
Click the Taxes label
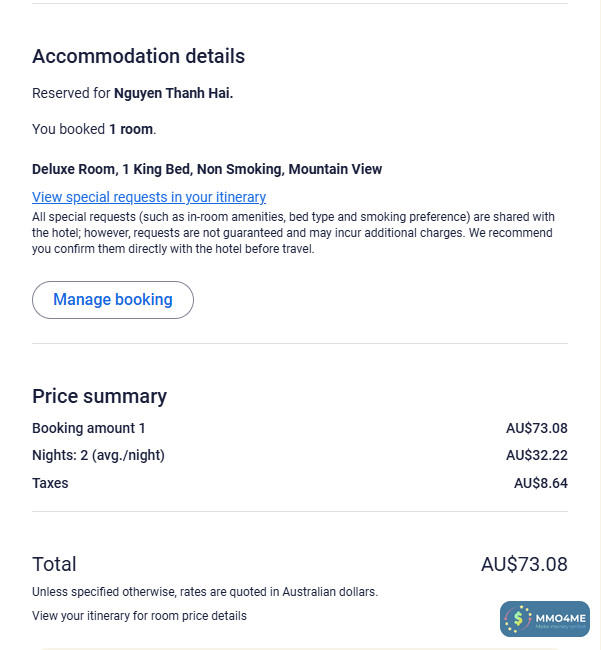(50, 483)
